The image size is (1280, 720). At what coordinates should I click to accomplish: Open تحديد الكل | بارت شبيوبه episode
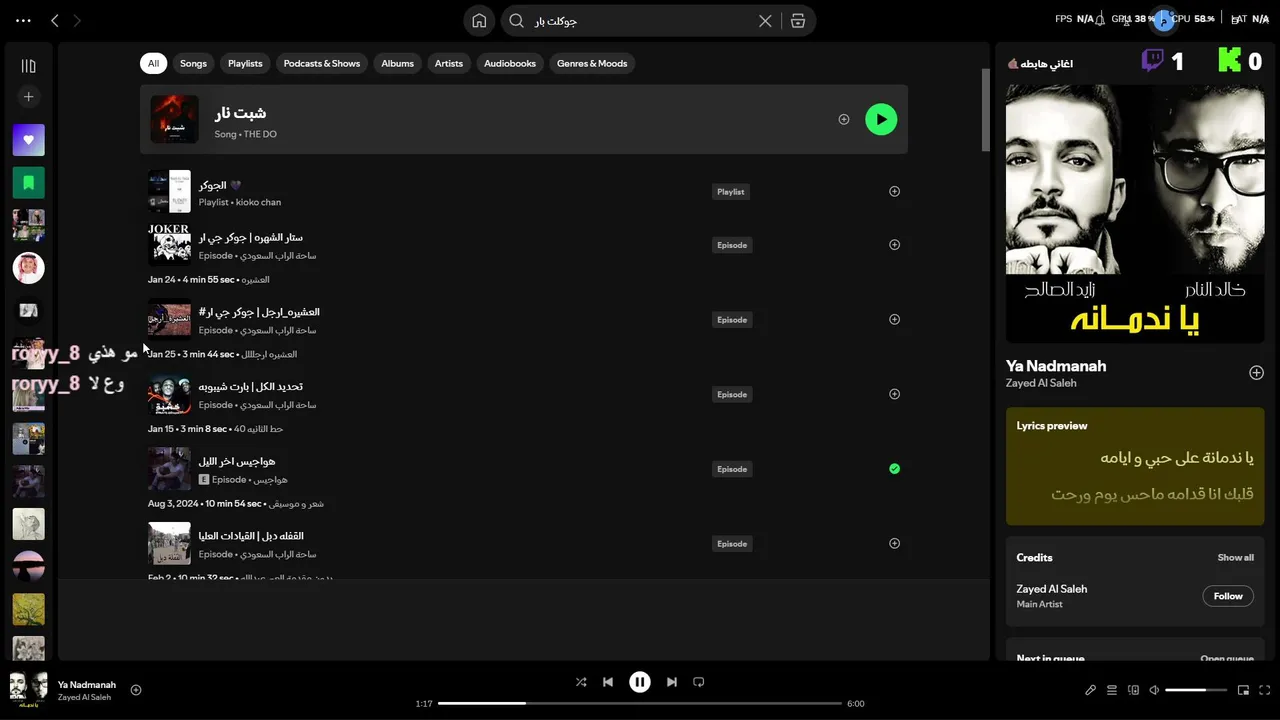250,386
